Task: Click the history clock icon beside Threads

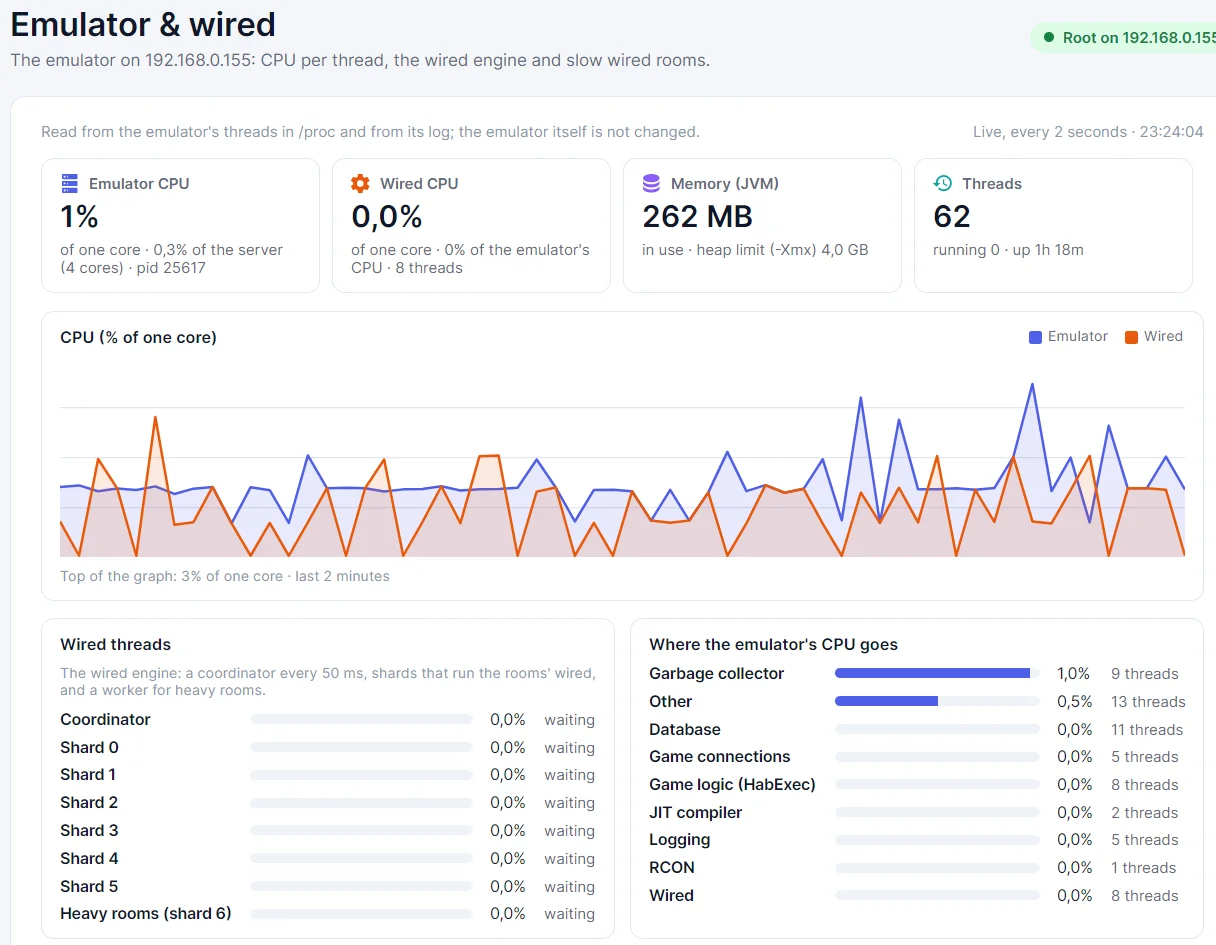Action: 942,183
